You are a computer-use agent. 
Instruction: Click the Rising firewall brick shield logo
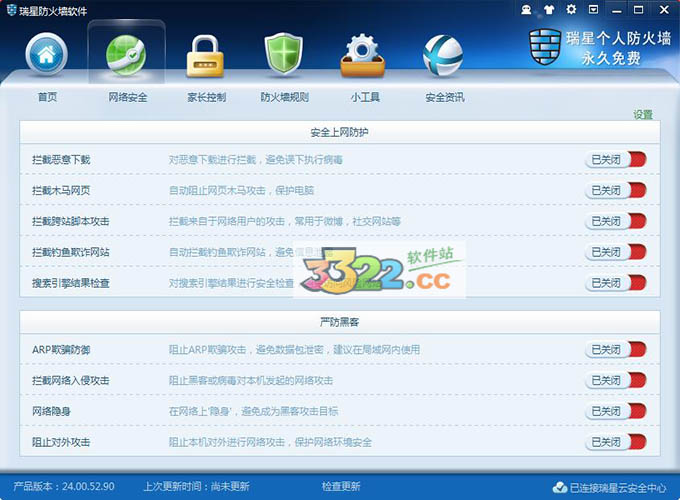pyautogui.click(x=545, y=47)
